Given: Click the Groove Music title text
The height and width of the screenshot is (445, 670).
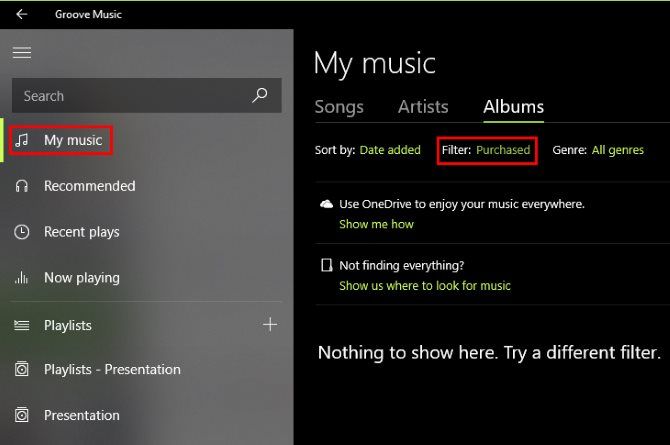Looking at the screenshot, I should (88, 14).
